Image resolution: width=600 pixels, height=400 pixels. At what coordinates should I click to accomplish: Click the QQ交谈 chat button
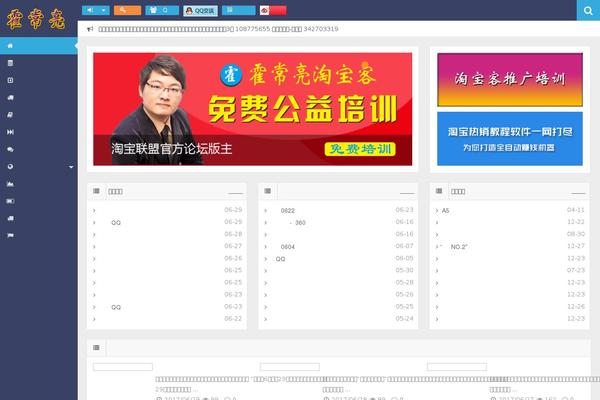[x=201, y=11]
